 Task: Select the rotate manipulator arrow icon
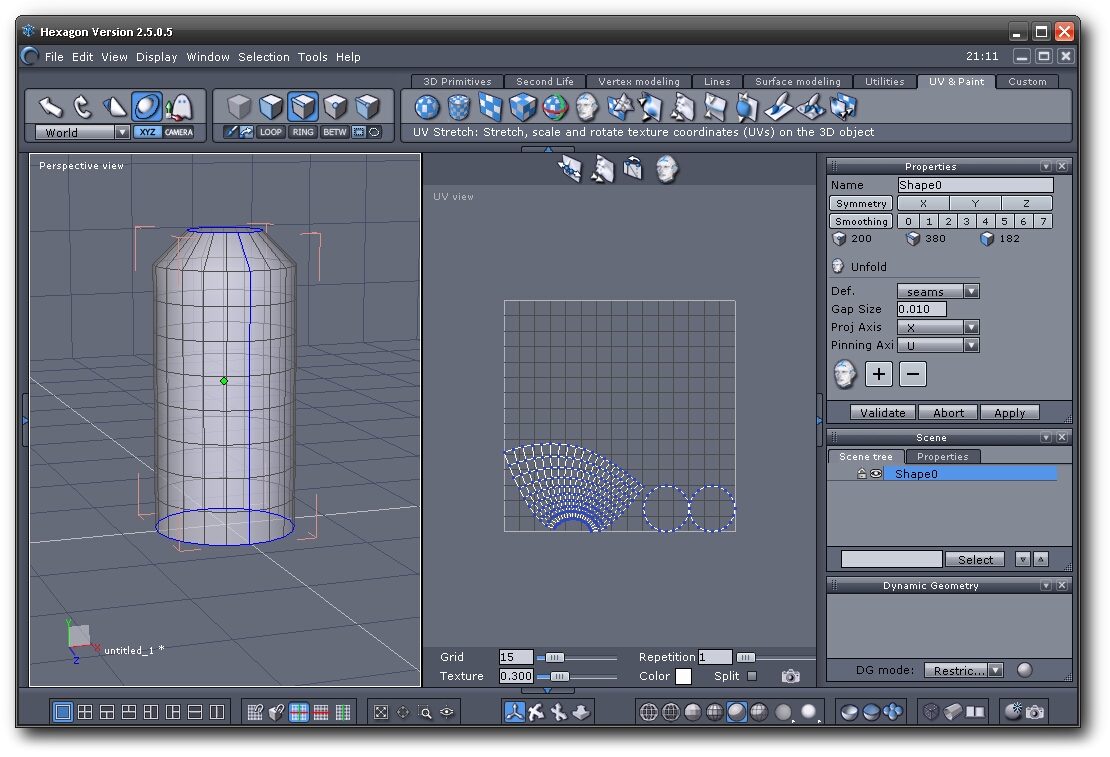tap(83, 106)
